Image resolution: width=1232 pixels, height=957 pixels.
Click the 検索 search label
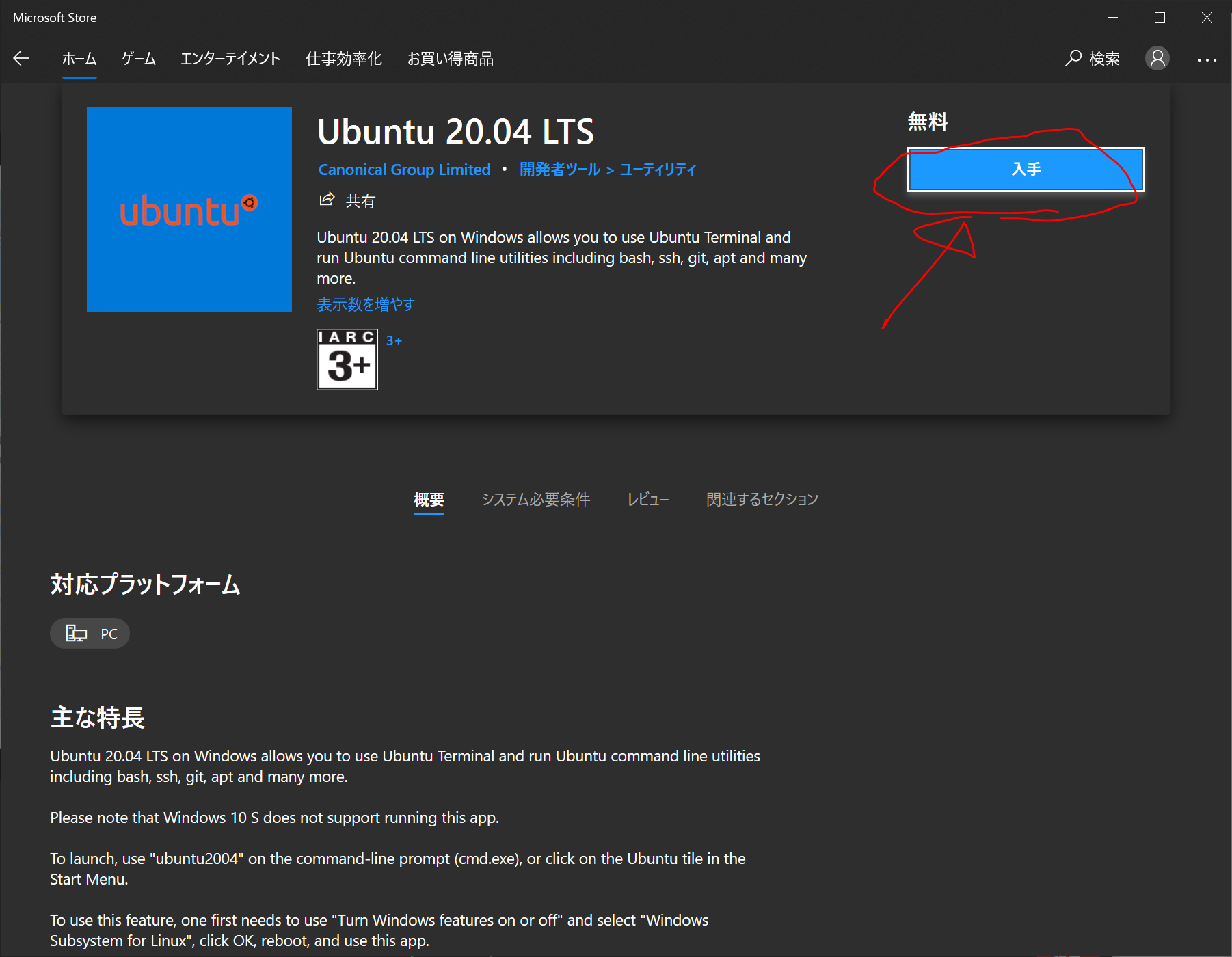click(x=1104, y=59)
